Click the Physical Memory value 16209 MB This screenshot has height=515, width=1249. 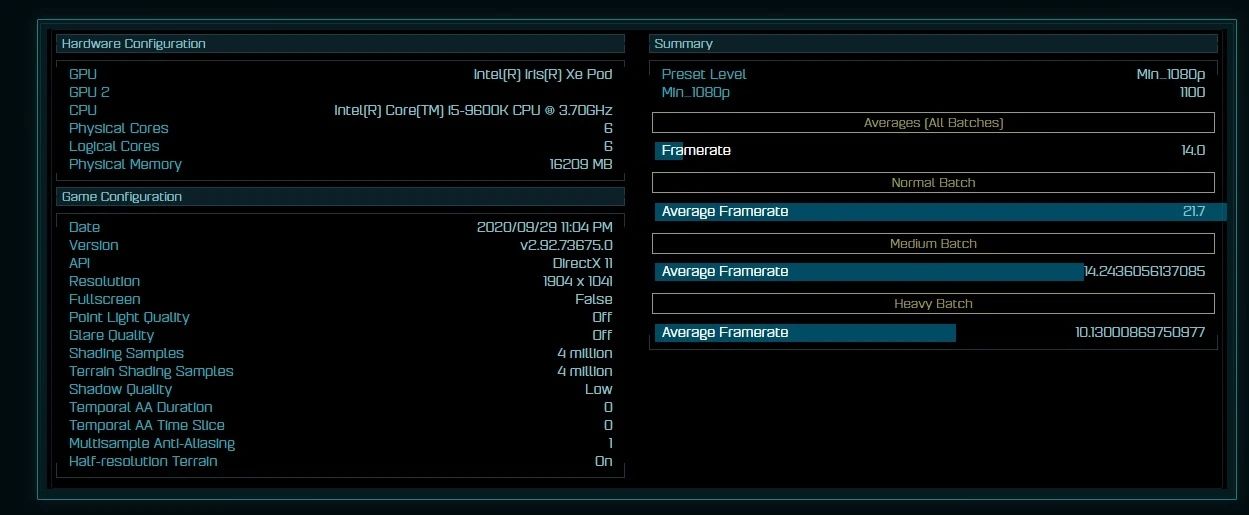581,164
